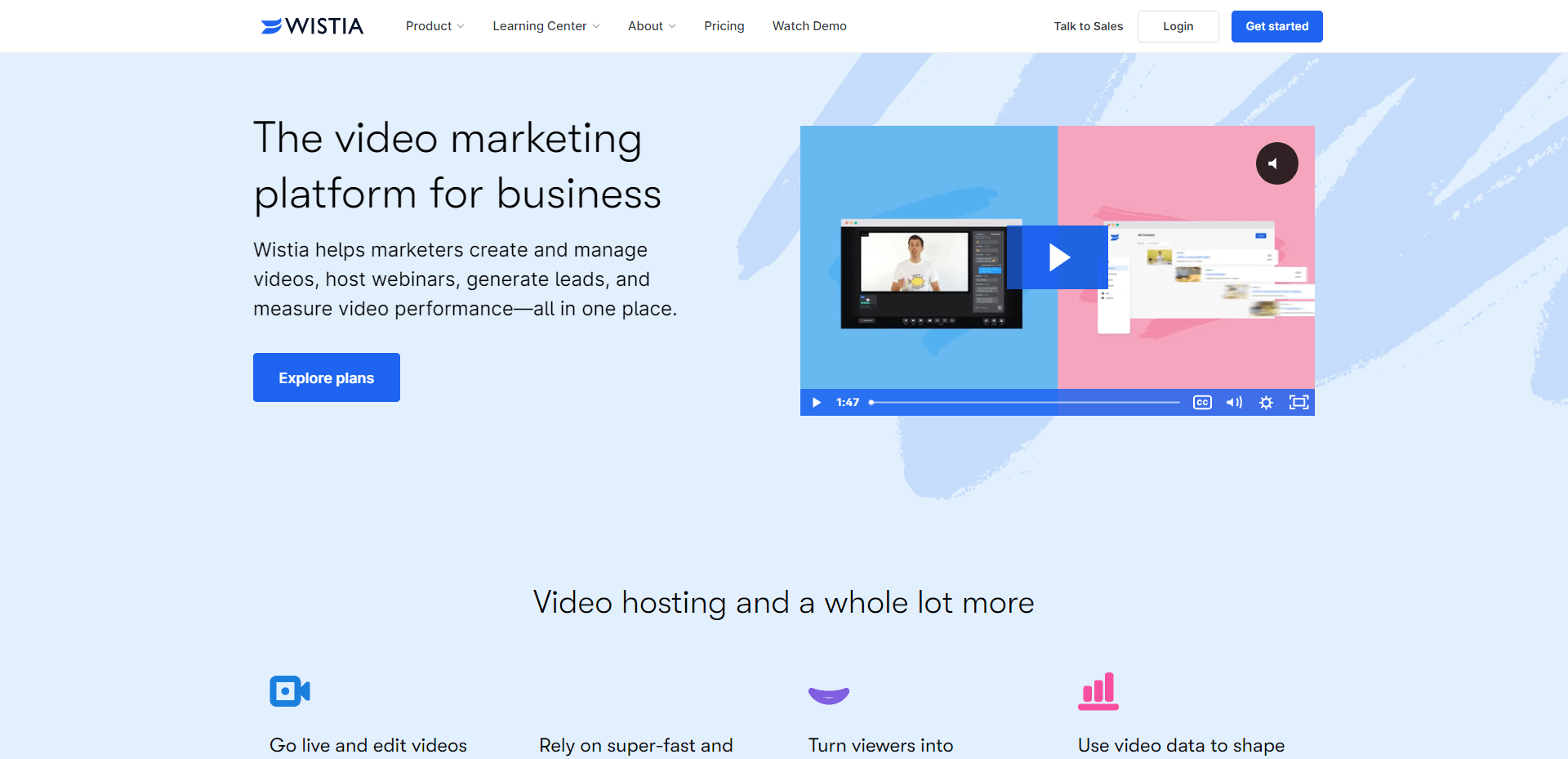Viewport: 1568px width, 759px height.
Task: Click the pink bar chart icon
Action: (1098, 691)
